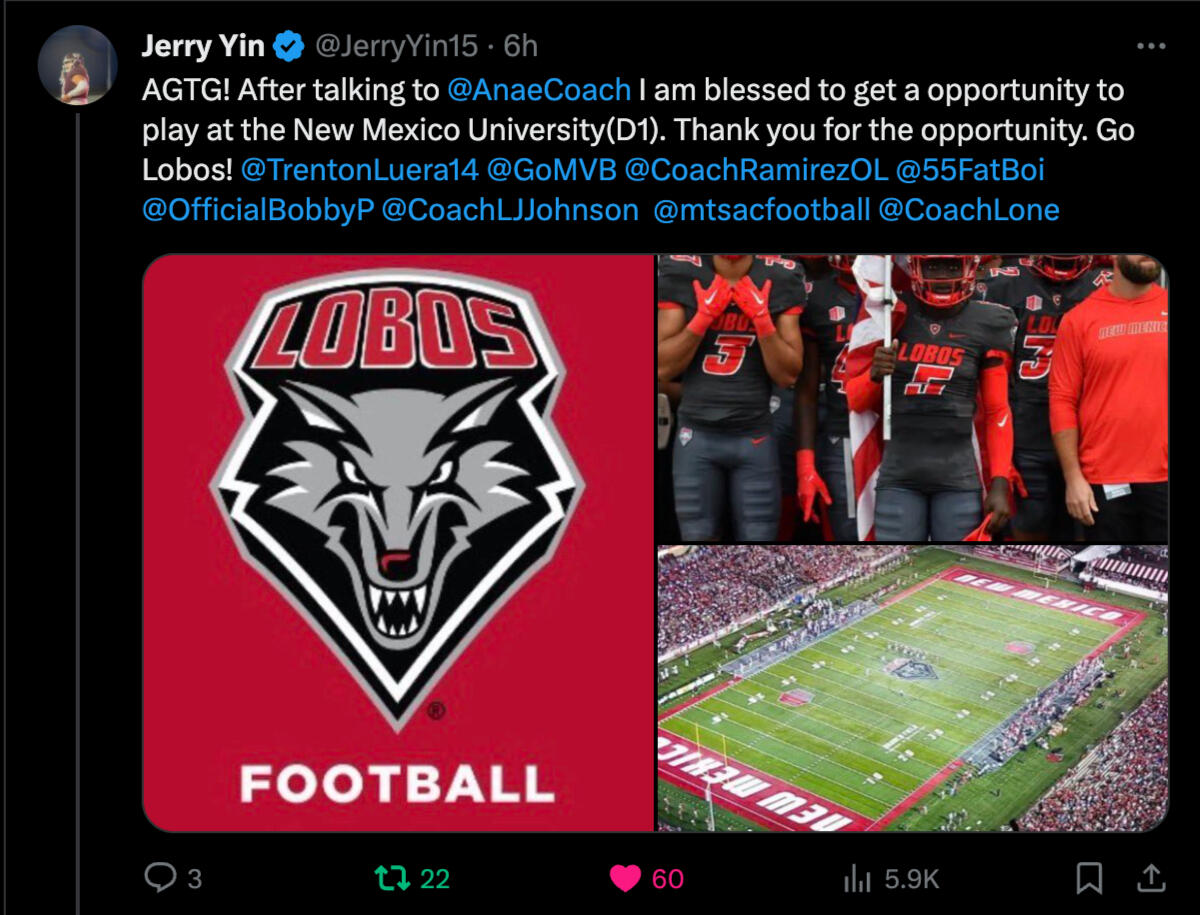
Task: Open Jerry Yin's profile avatar
Action: tap(77, 65)
